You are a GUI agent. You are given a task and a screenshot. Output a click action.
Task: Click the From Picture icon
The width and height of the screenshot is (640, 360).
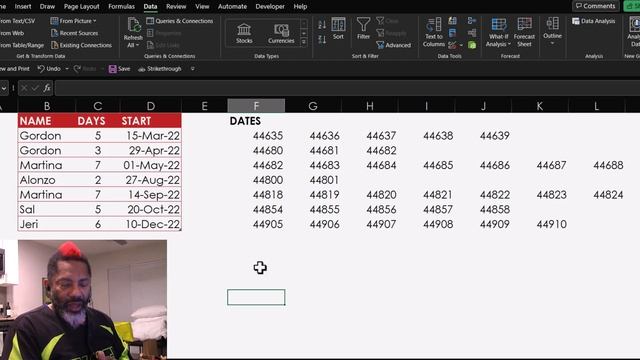54,21
